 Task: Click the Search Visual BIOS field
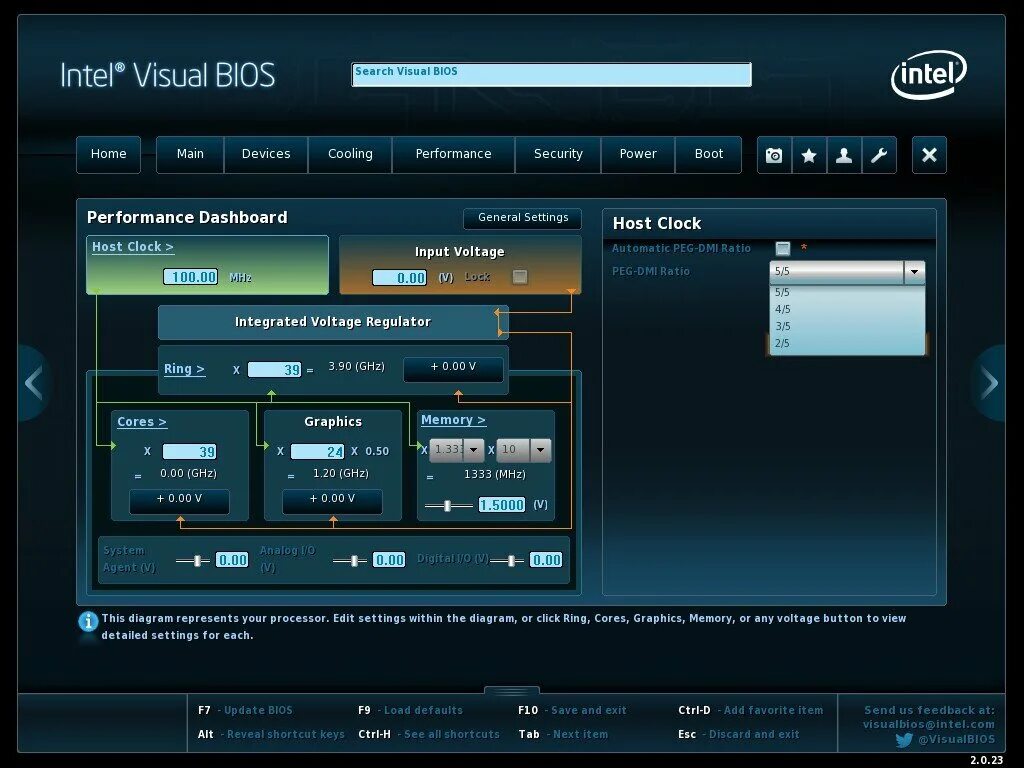[x=551, y=74]
